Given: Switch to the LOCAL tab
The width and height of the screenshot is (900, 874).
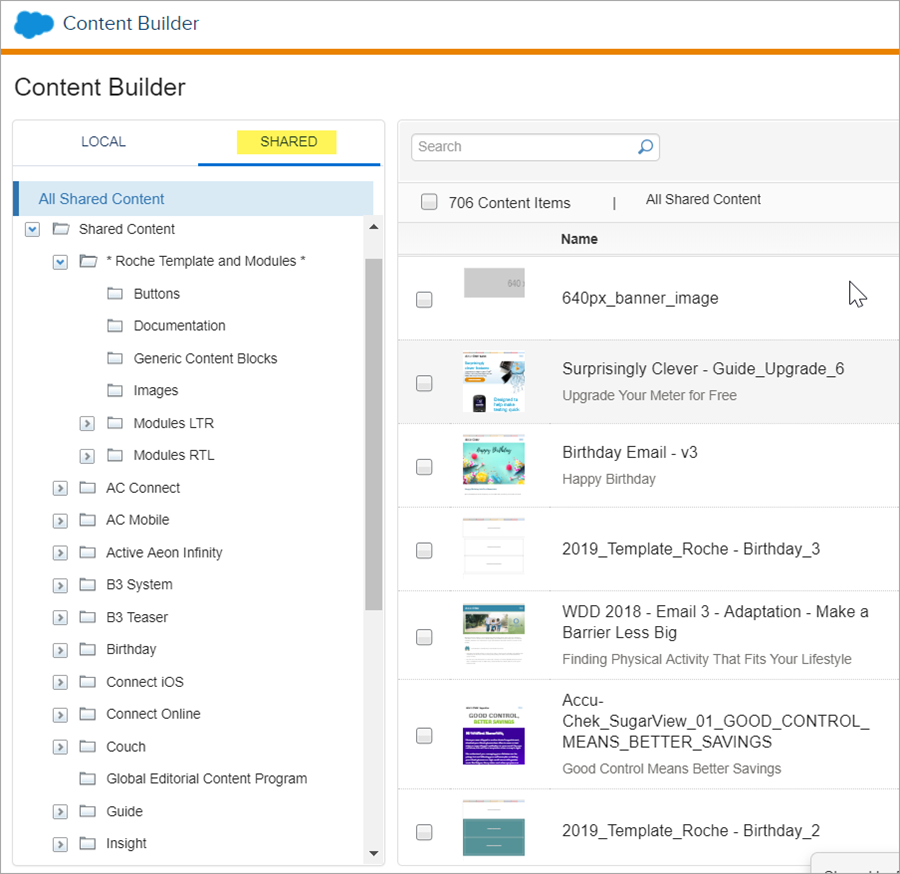Looking at the screenshot, I should pos(103,142).
